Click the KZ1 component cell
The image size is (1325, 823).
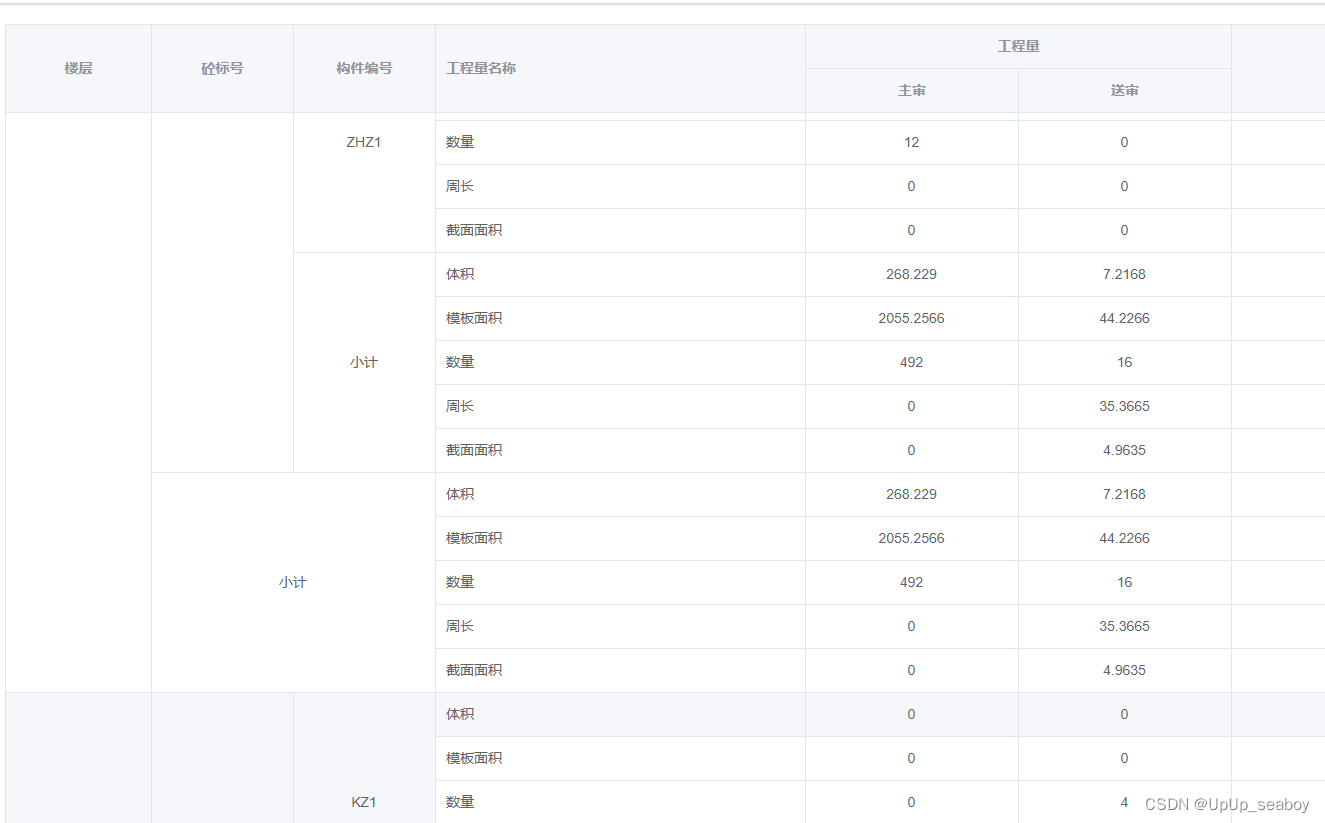pyautogui.click(x=363, y=801)
